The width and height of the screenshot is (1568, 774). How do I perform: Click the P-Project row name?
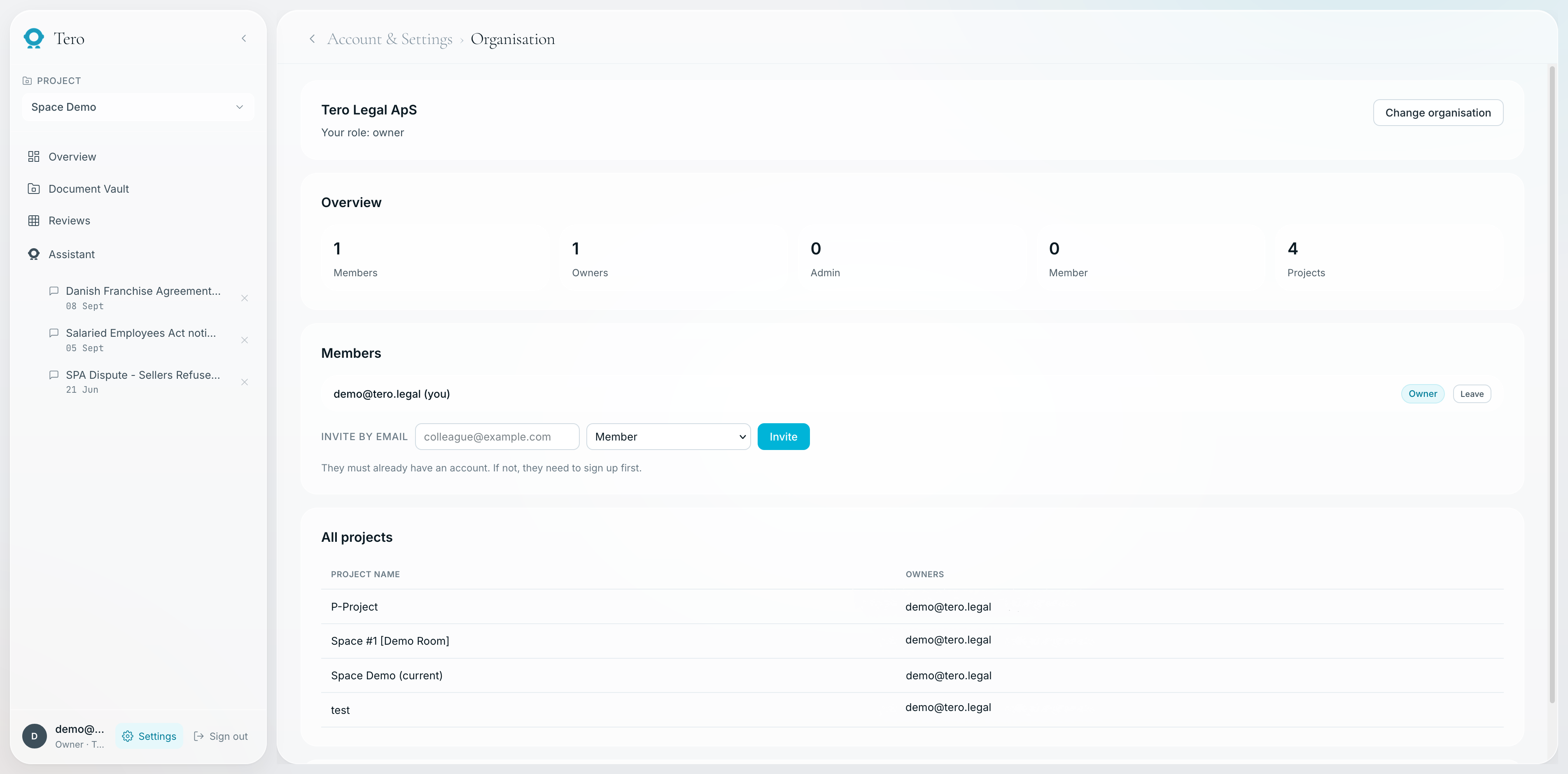point(354,607)
